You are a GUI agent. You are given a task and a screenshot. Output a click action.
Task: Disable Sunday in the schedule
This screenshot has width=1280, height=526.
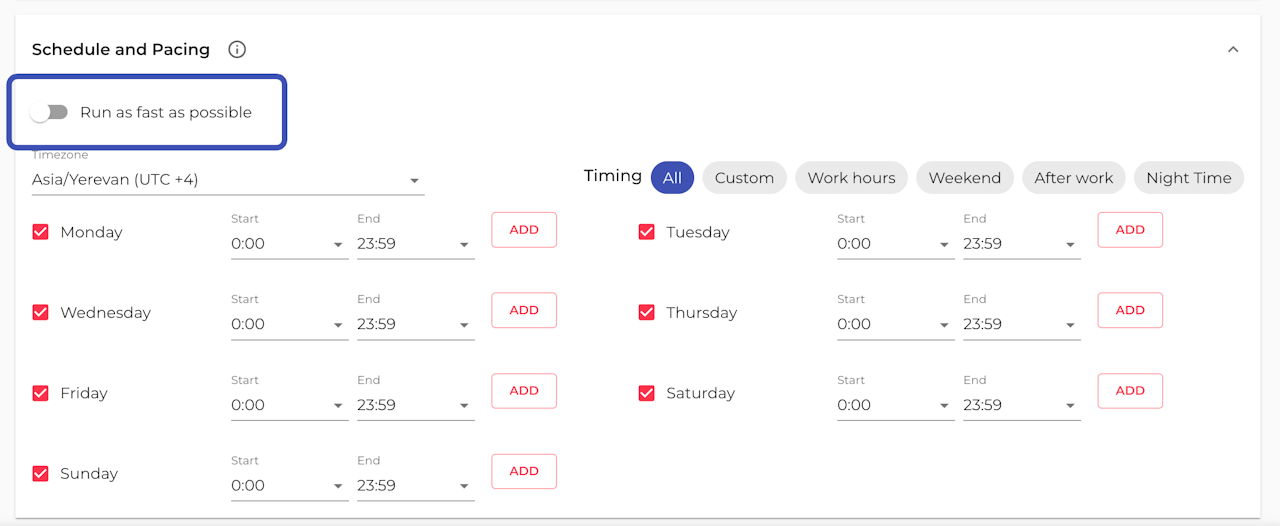click(x=41, y=474)
